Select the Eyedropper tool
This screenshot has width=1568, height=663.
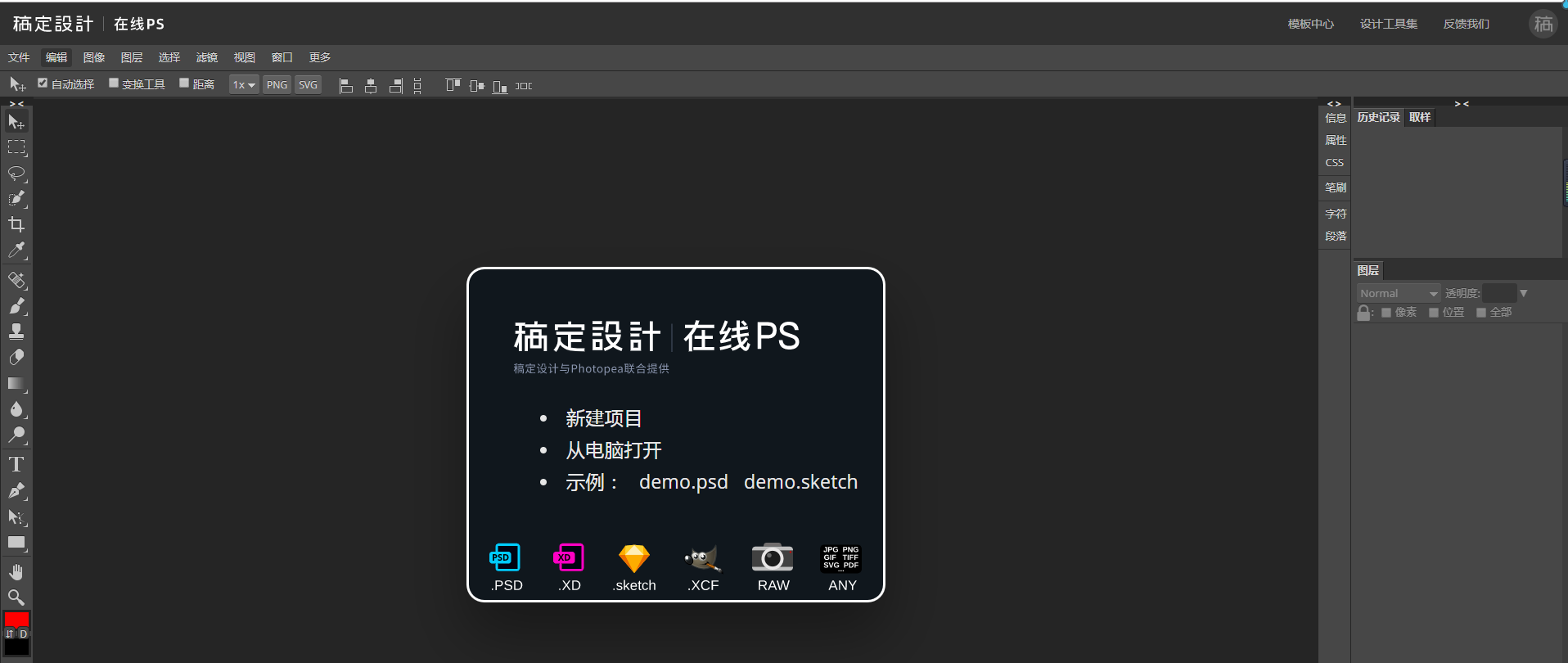(16, 250)
